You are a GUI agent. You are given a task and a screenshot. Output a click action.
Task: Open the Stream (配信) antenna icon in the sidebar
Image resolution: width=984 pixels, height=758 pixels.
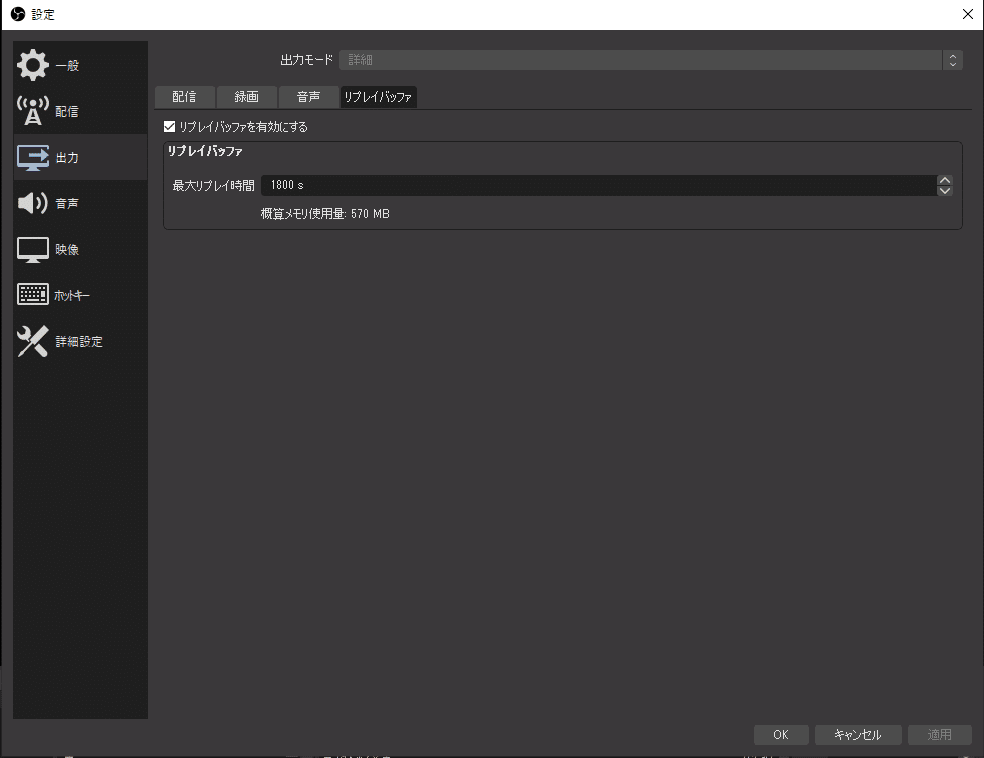pos(33,111)
